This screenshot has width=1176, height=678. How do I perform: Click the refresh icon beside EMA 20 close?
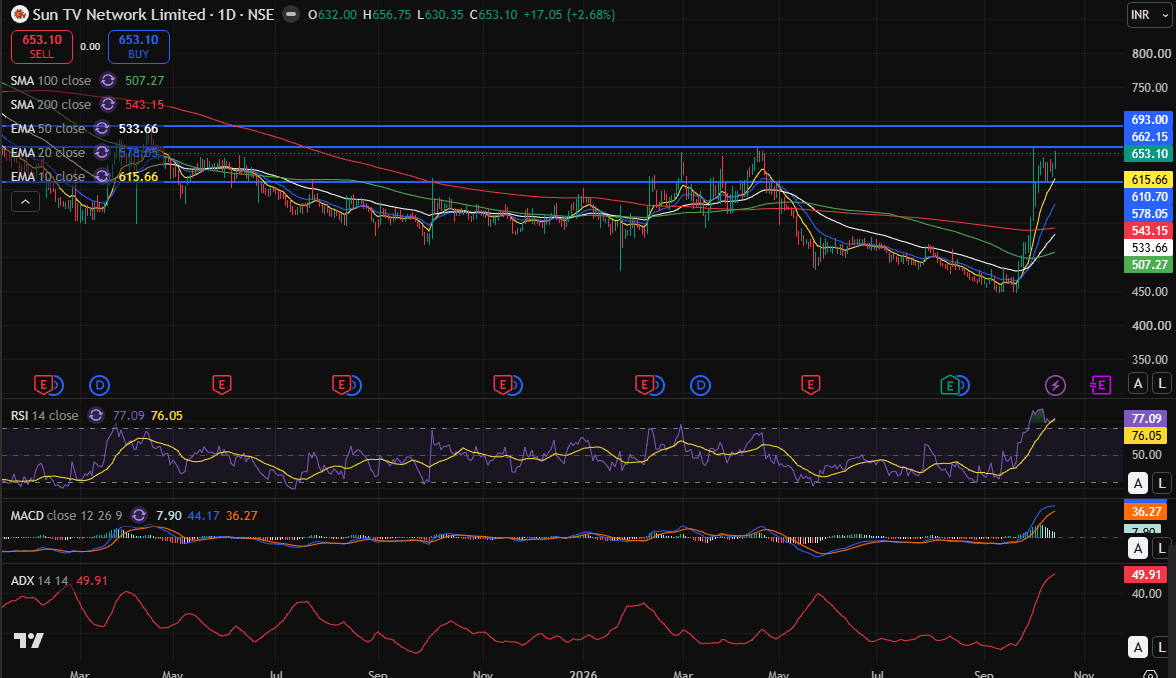click(x=102, y=152)
